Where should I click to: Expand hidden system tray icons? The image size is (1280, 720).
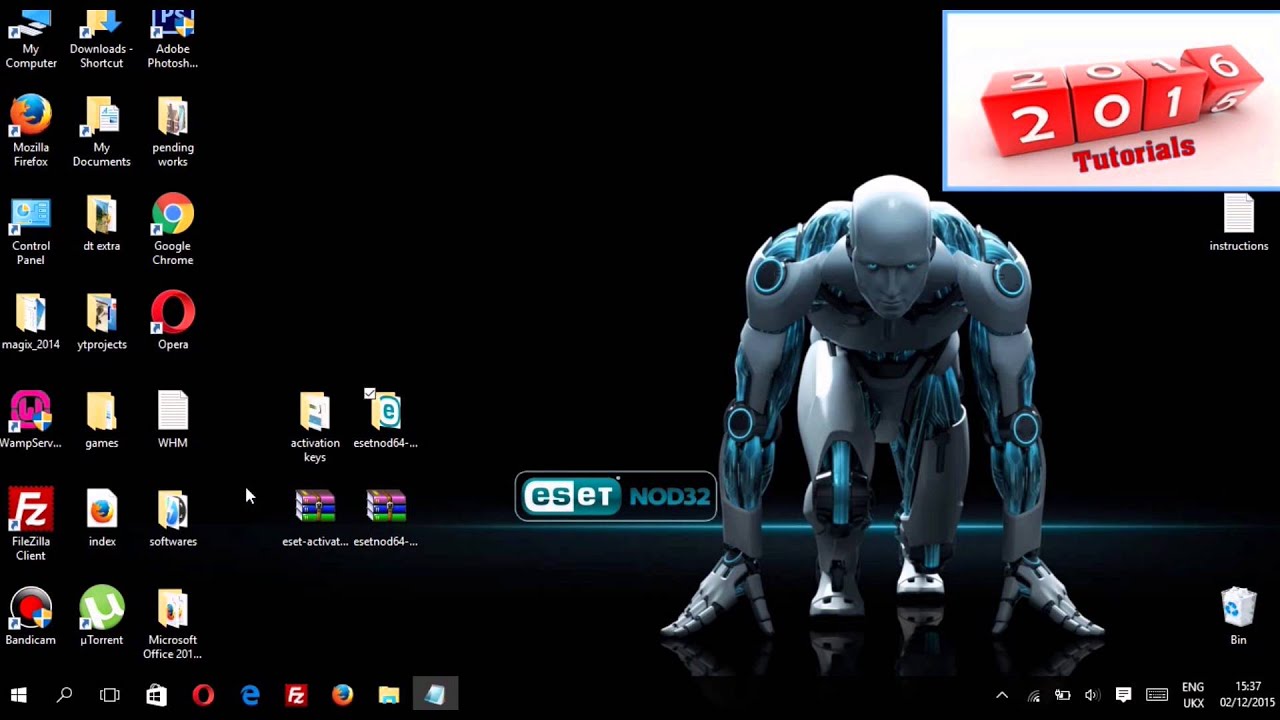click(x=1002, y=695)
